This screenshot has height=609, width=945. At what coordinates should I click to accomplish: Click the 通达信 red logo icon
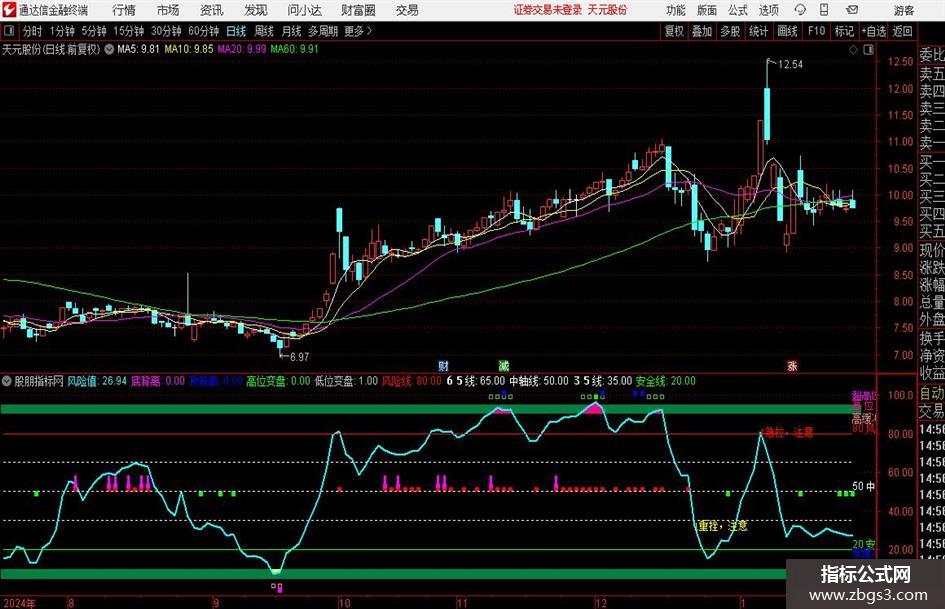8,10
